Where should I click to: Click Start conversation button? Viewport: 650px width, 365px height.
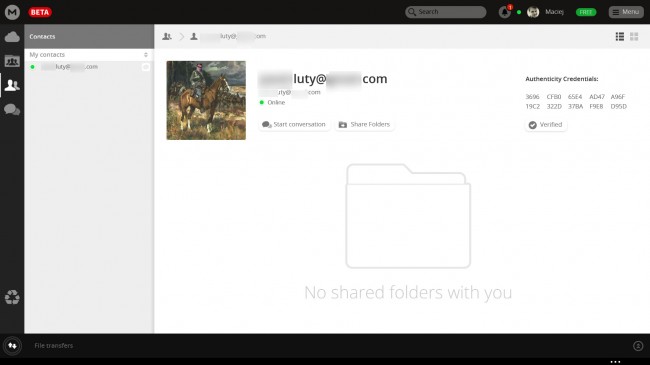point(294,124)
